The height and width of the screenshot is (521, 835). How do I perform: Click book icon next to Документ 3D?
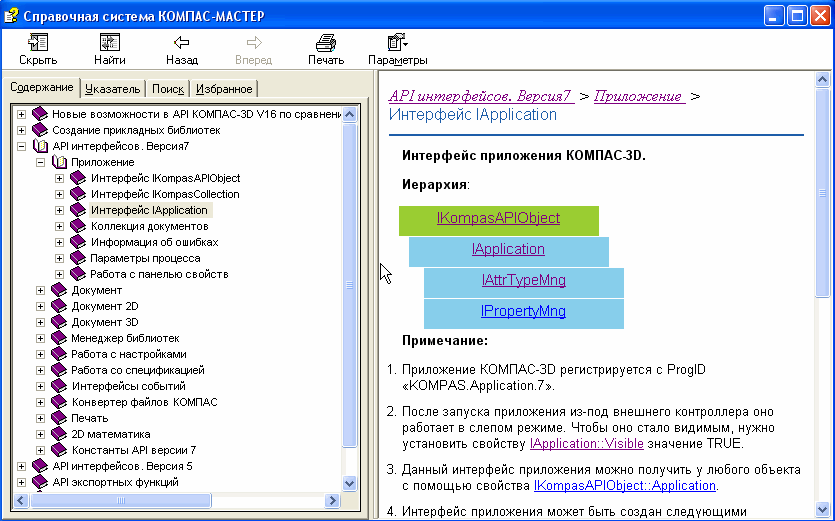click(59, 322)
